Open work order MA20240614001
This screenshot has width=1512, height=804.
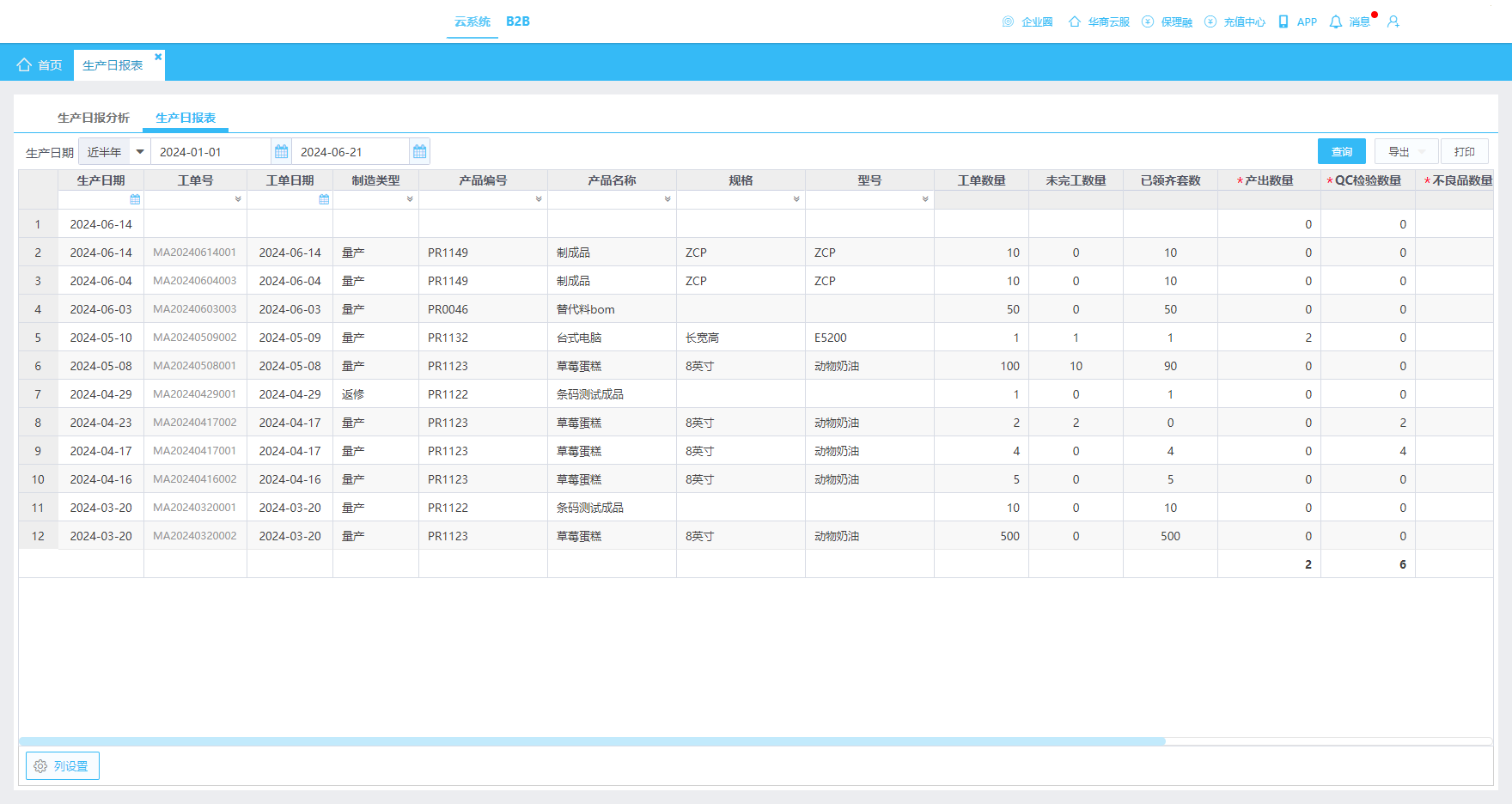pos(195,253)
